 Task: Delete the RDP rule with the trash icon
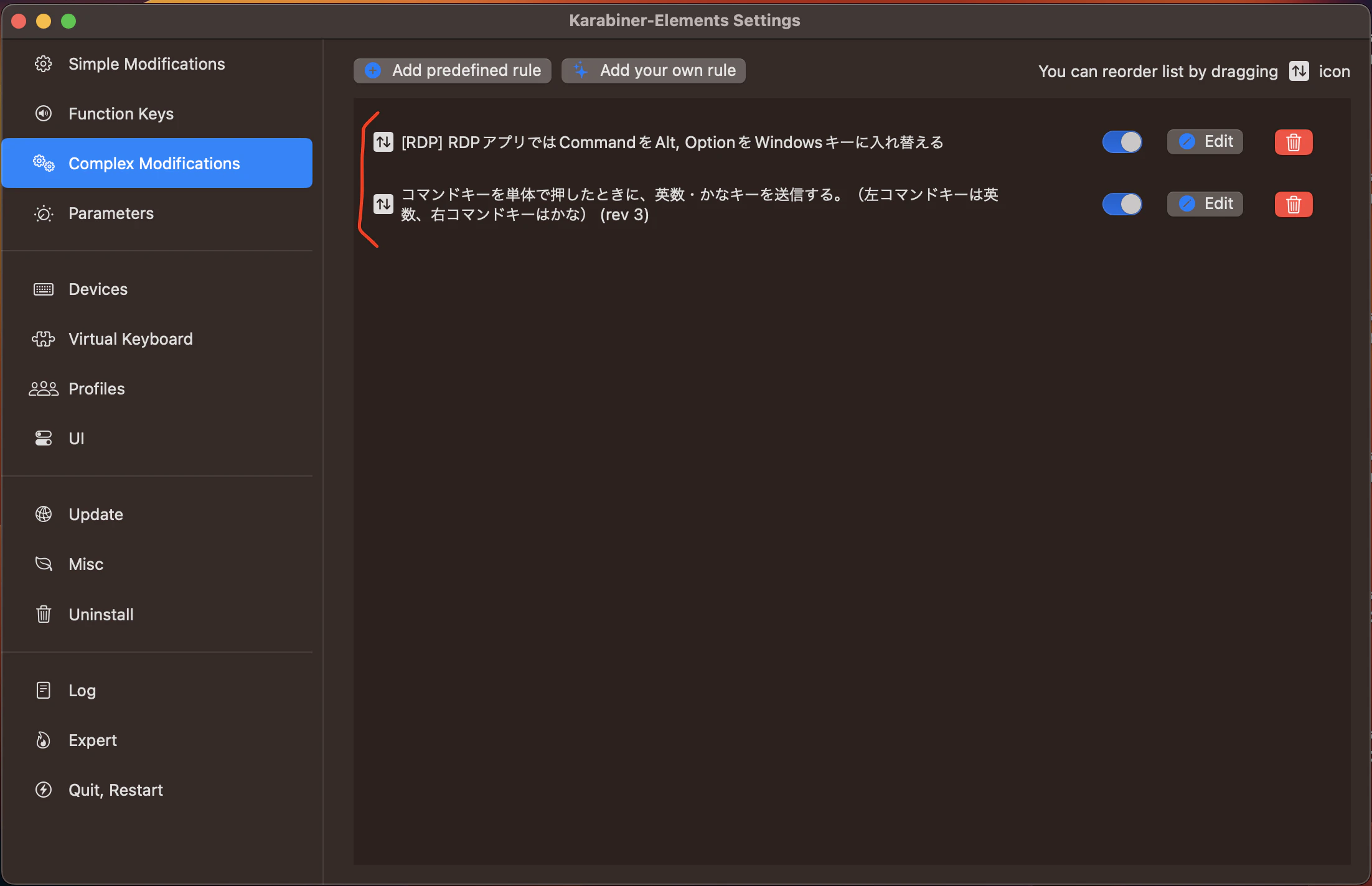click(x=1293, y=142)
